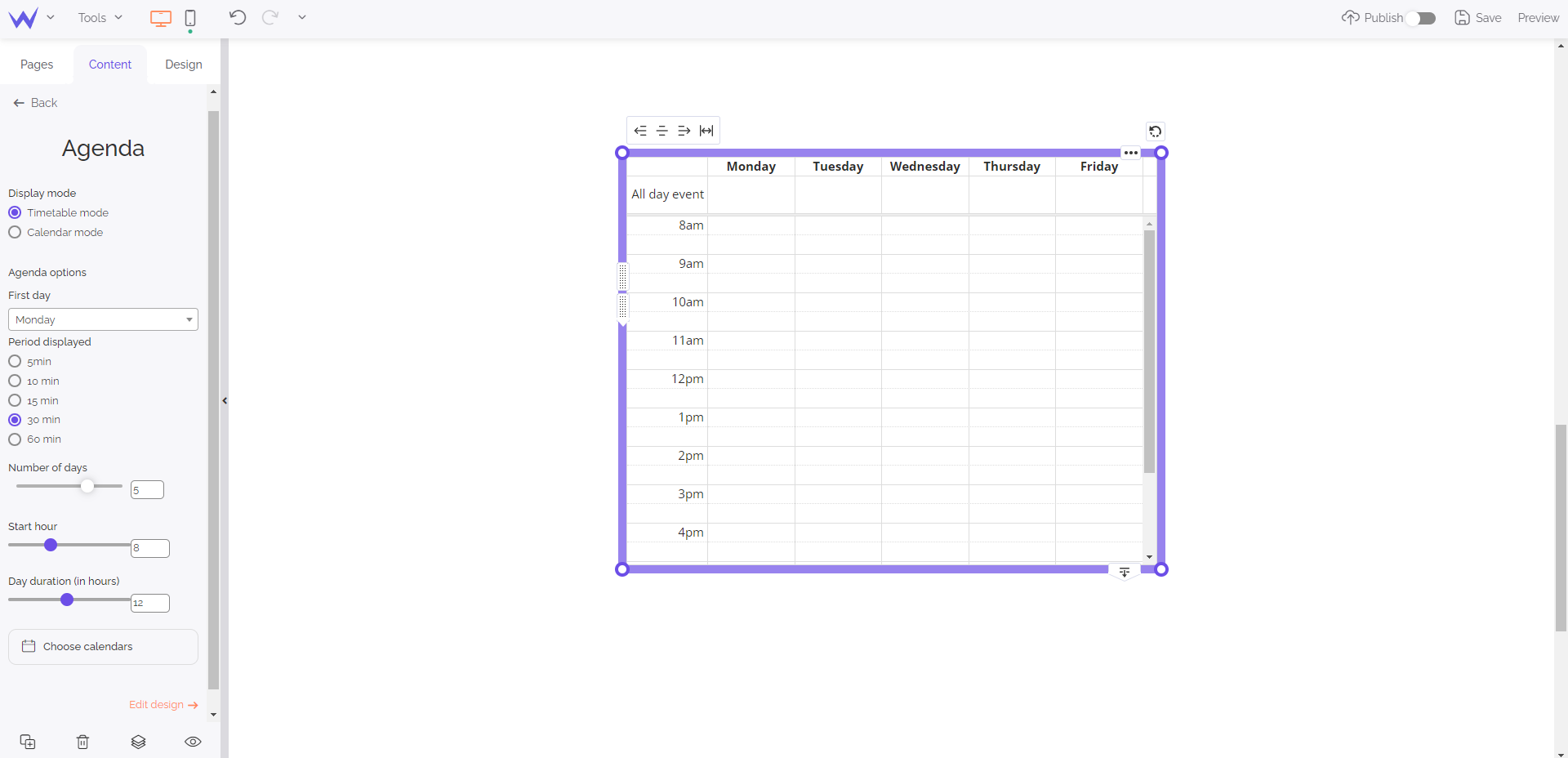
Task: Click the Number of days slider handle
Action: point(87,486)
